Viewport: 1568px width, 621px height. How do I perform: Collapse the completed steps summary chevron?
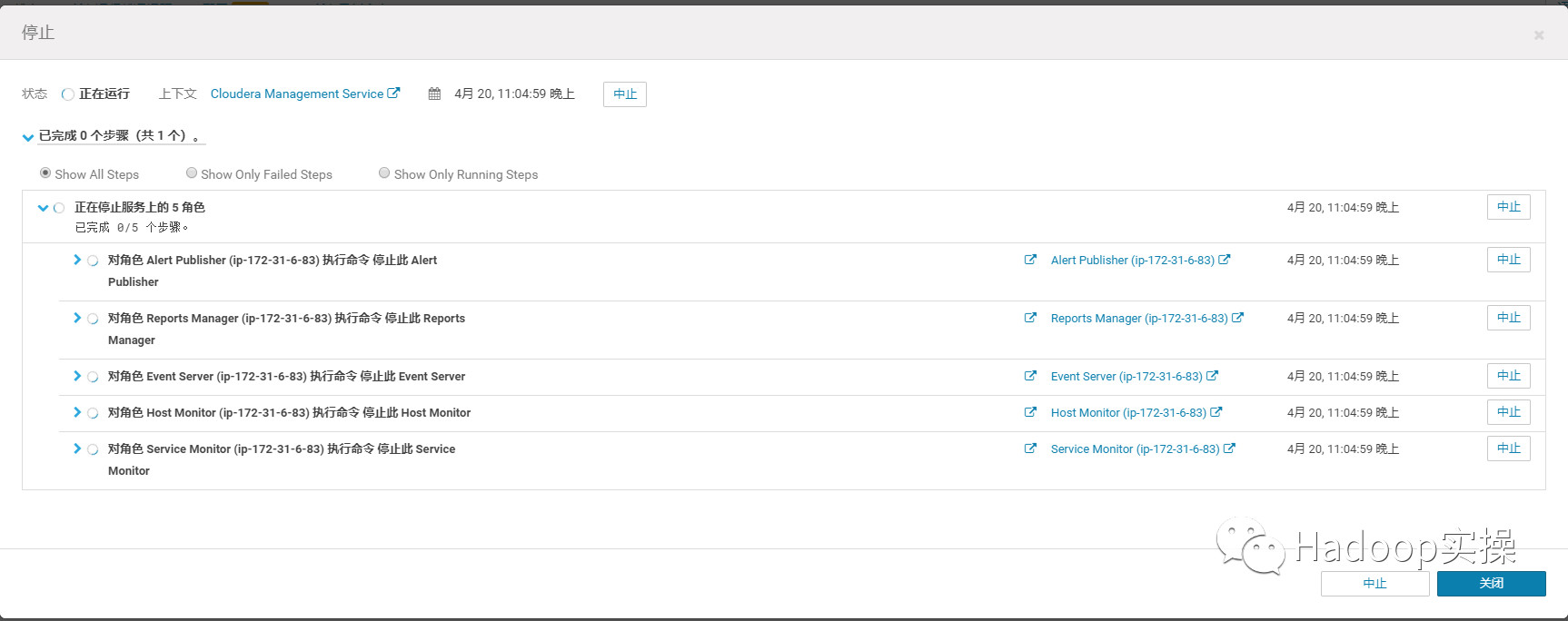point(28,137)
